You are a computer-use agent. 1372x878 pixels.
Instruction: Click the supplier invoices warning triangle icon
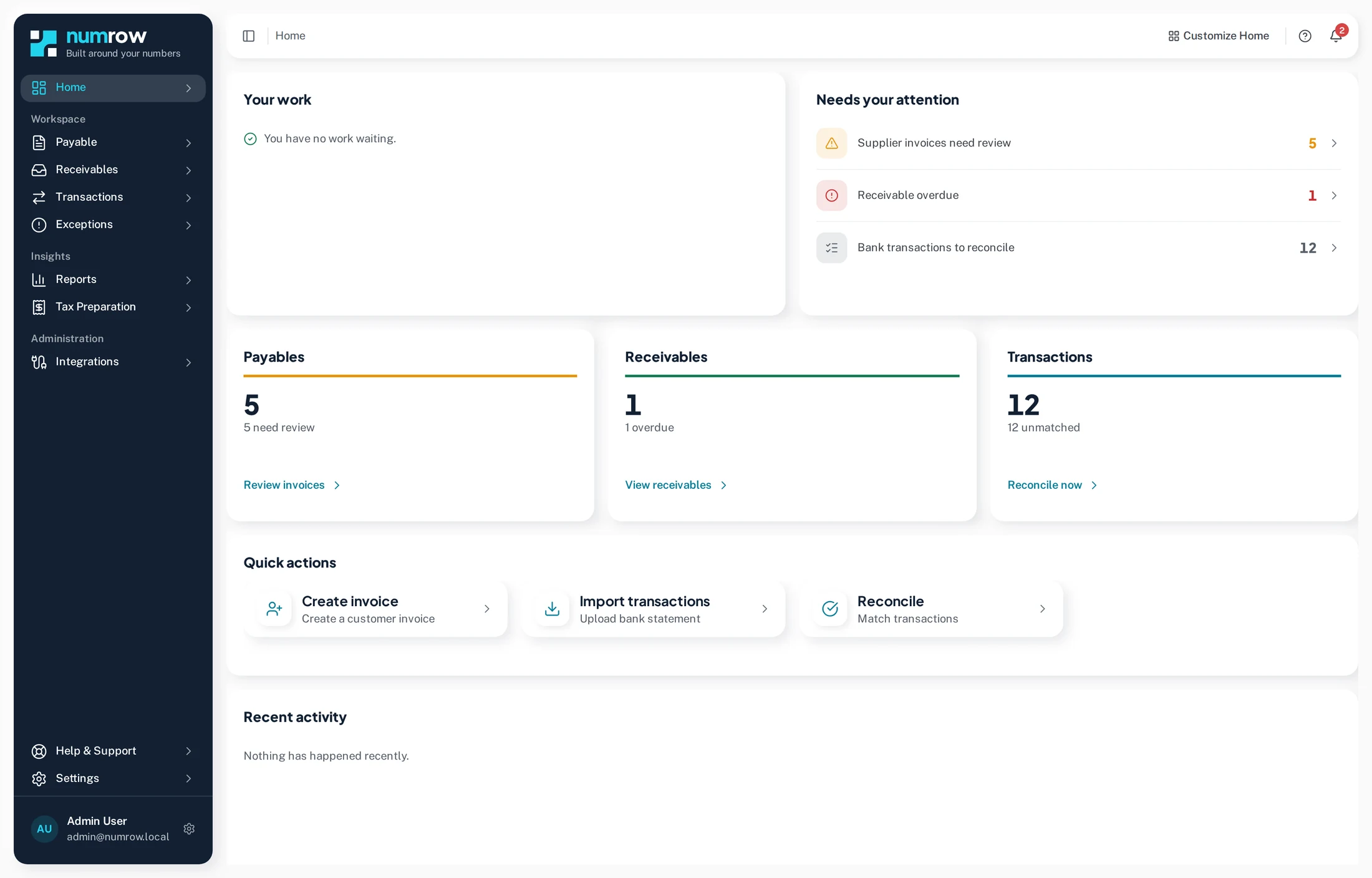pyautogui.click(x=831, y=143)
